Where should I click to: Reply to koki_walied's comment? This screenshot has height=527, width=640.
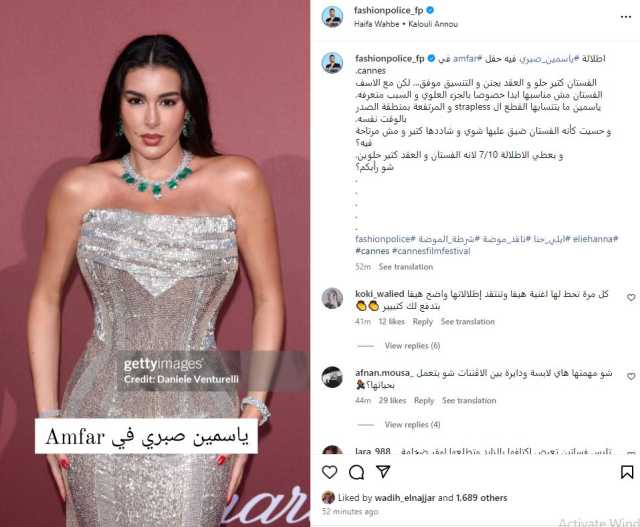click(422, 322)
